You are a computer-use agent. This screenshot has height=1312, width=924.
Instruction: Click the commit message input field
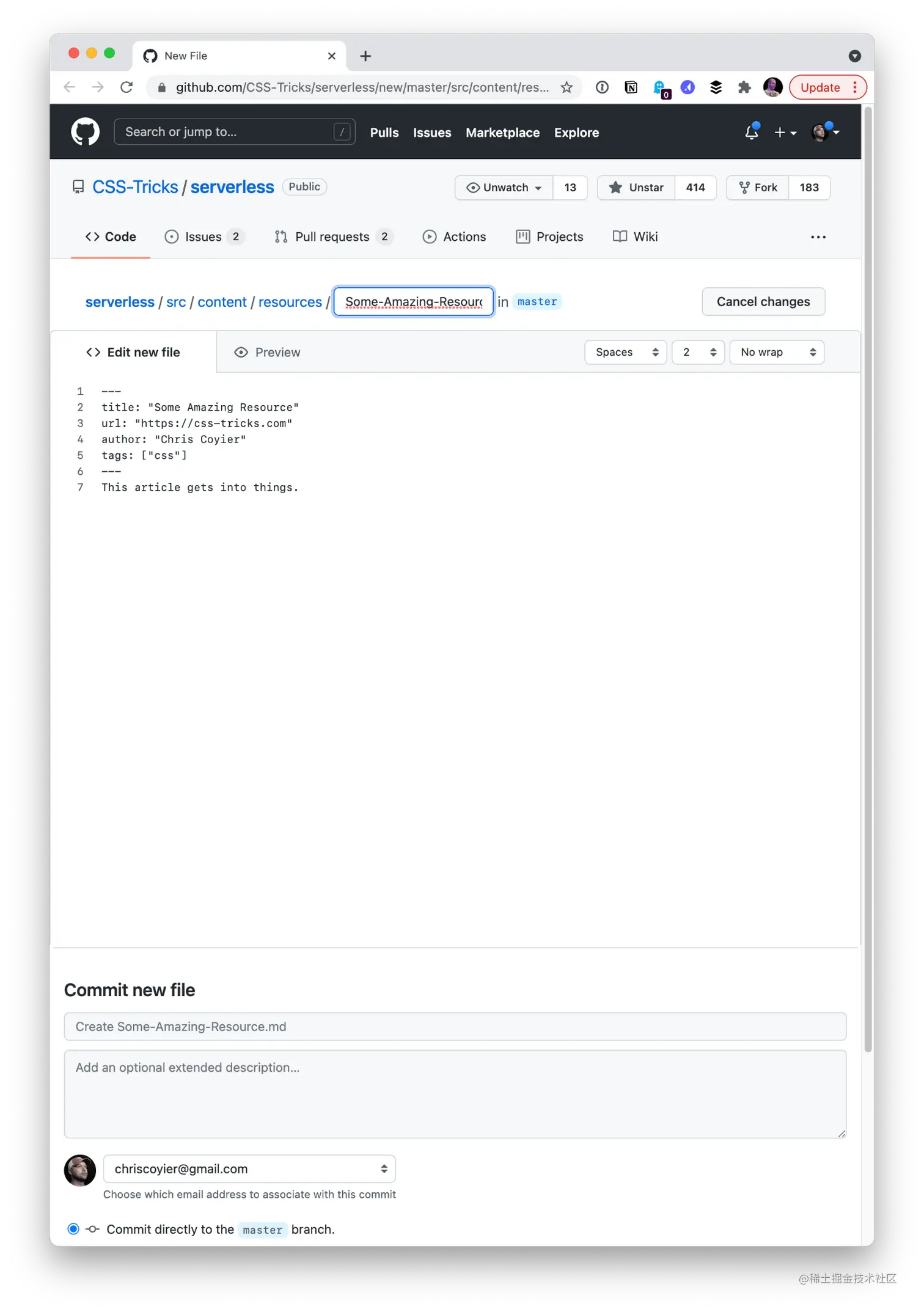pos(455,1027)
